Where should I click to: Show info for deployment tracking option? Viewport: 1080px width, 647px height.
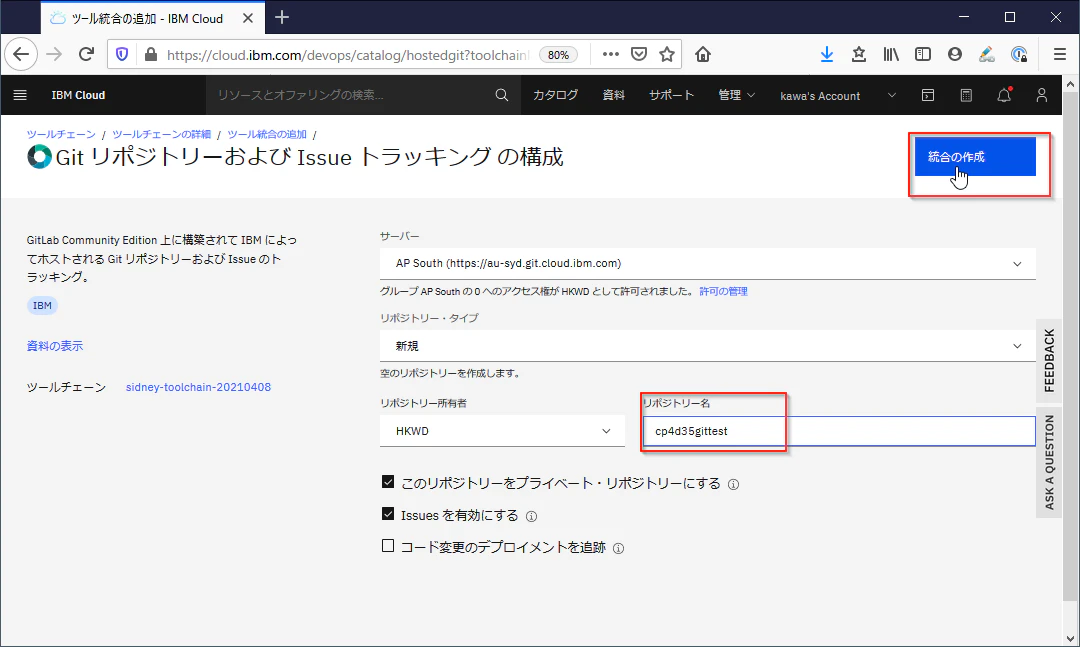tap(619, 548)
